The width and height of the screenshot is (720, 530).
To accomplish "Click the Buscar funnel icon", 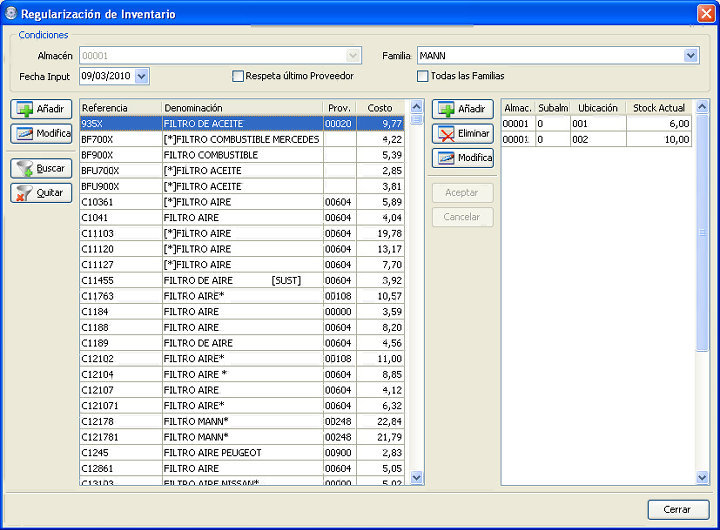I will click(x=24, y=169).
